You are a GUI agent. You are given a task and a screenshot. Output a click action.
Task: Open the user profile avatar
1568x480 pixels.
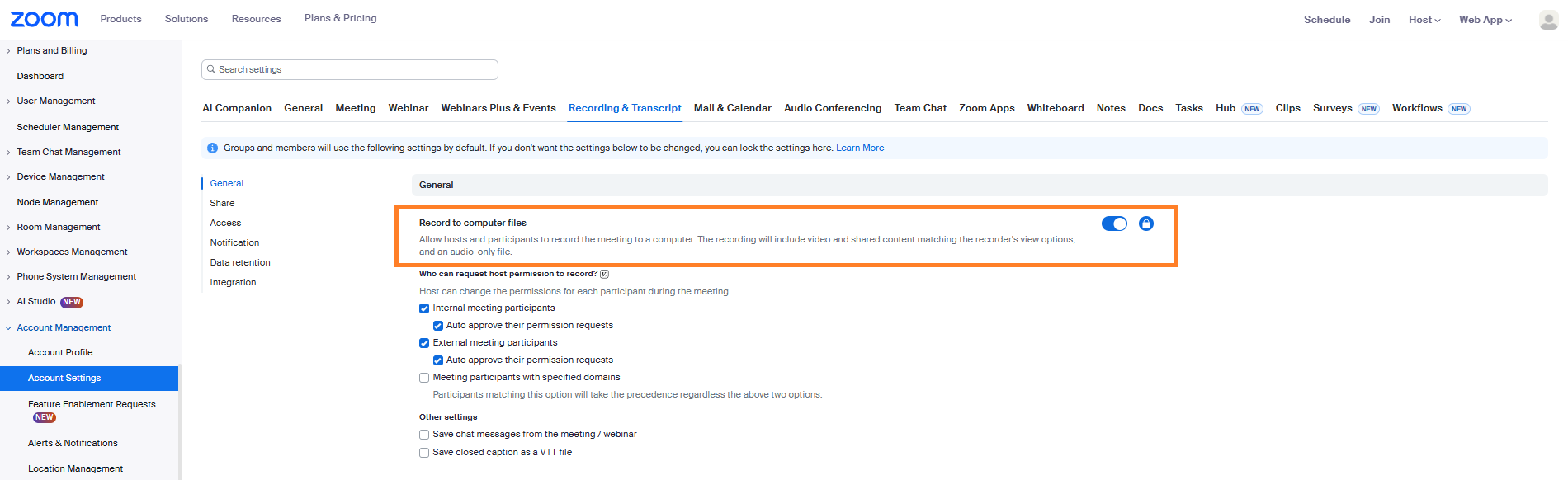click(1548, 20)
